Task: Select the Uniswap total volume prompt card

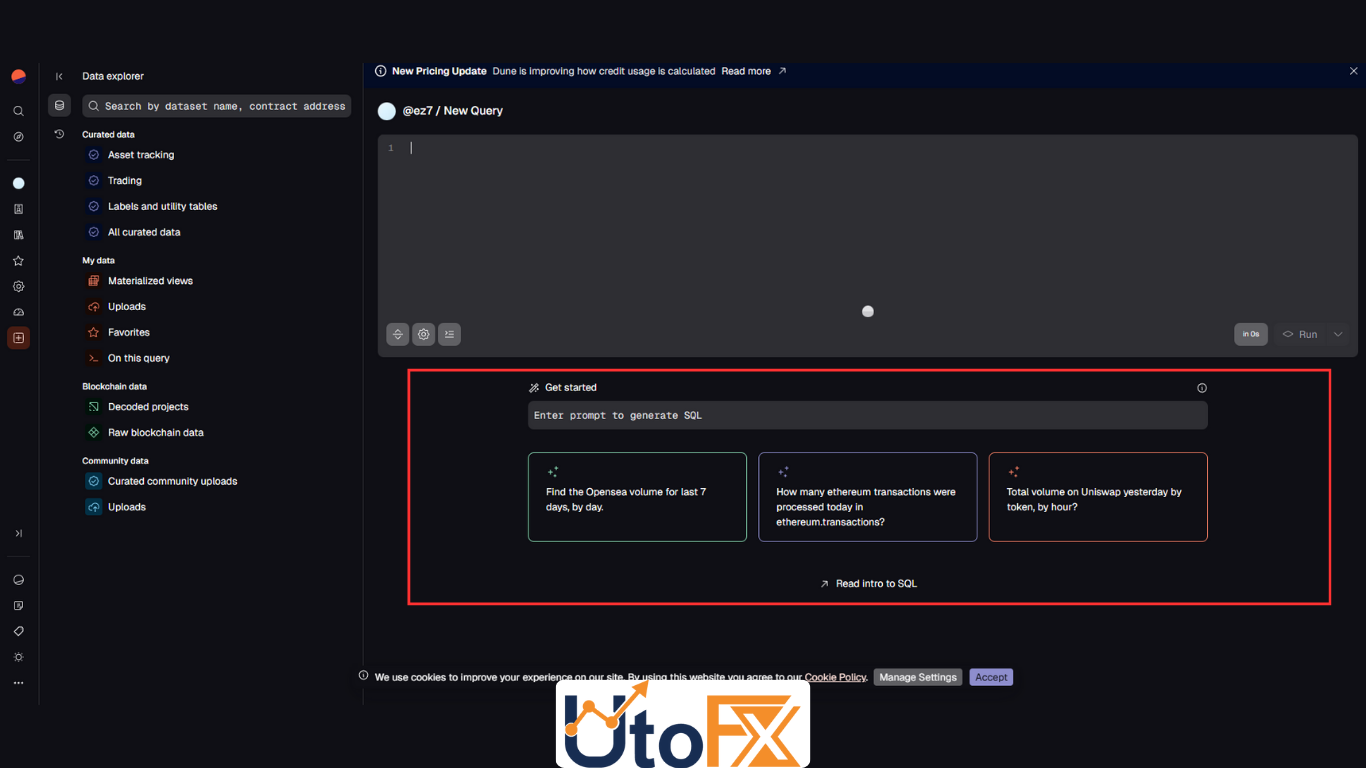Action: click(1098, 497)
